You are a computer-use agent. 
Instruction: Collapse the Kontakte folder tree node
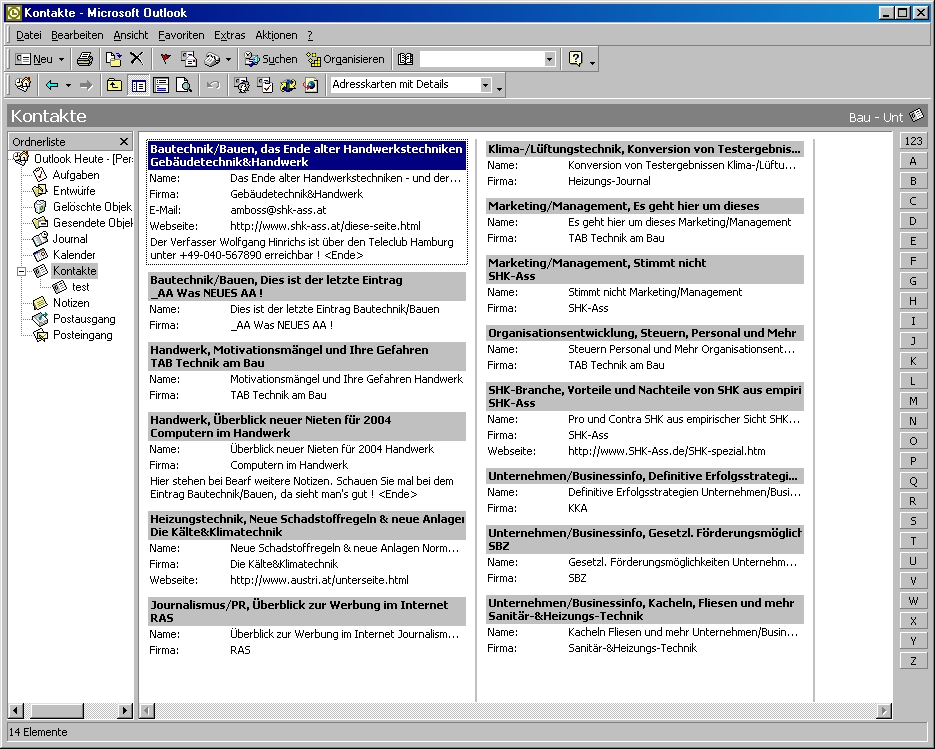(x=22, y=271)
